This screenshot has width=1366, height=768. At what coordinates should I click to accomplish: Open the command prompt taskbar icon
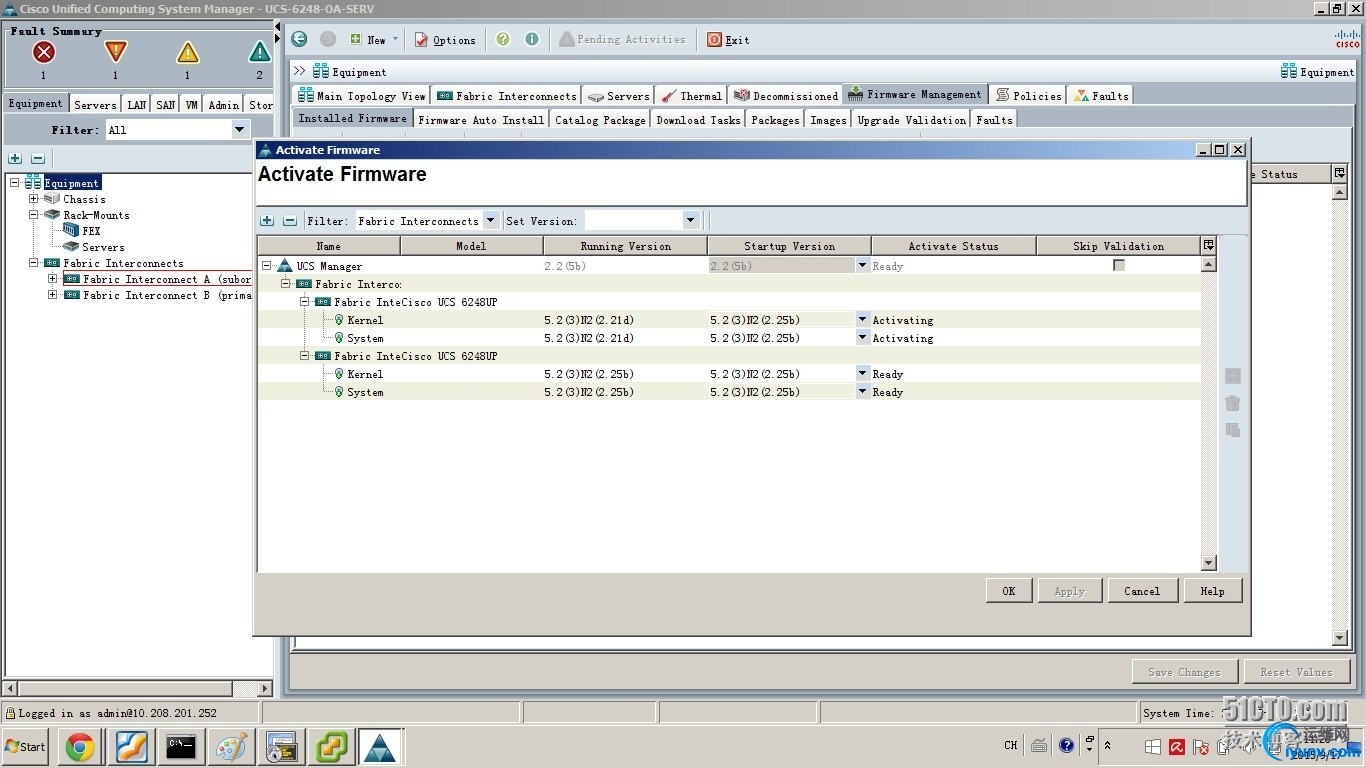click(x=181, y=746)
